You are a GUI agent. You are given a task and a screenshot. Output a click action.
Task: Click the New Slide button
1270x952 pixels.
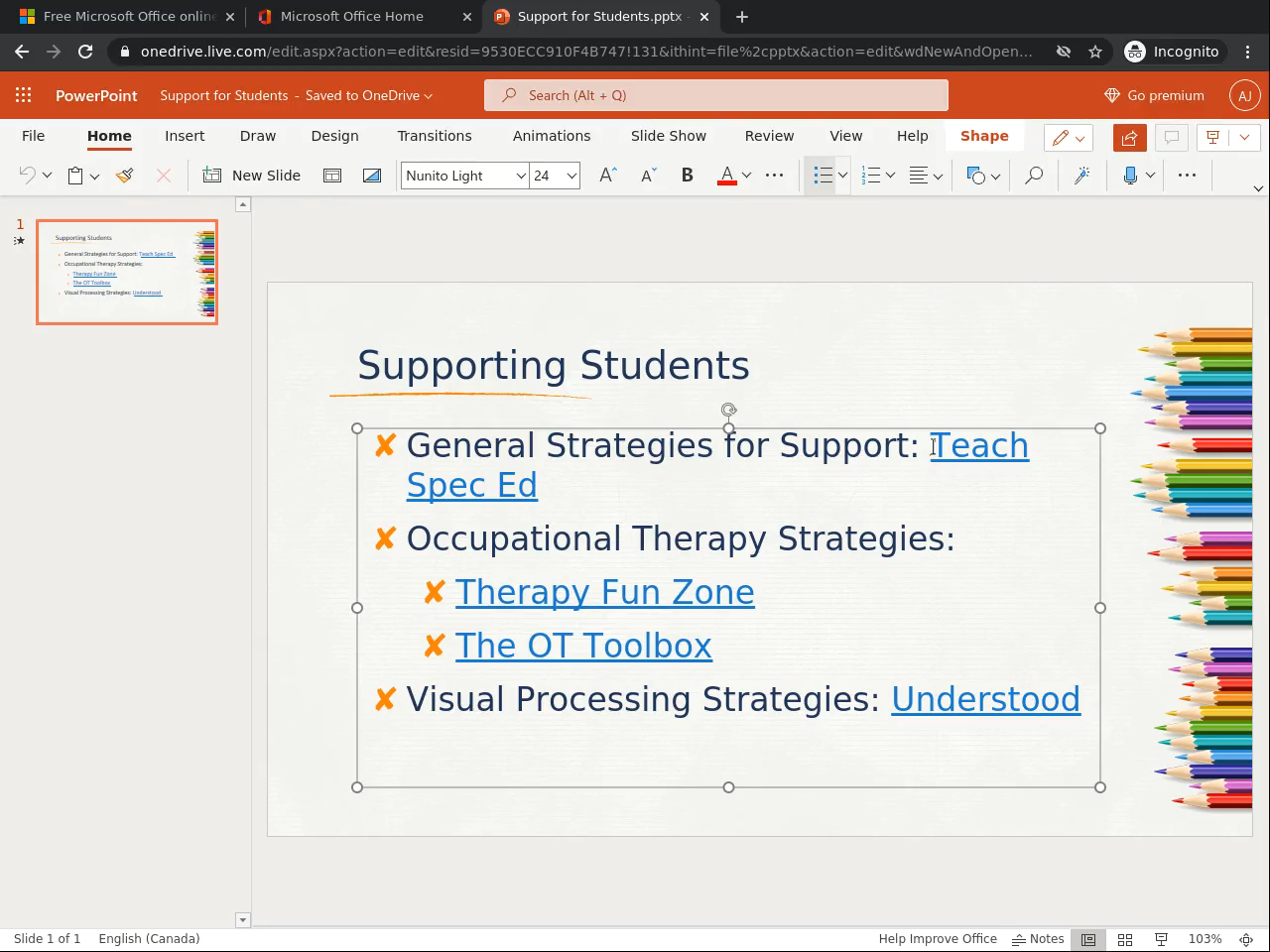pos(252,176)
